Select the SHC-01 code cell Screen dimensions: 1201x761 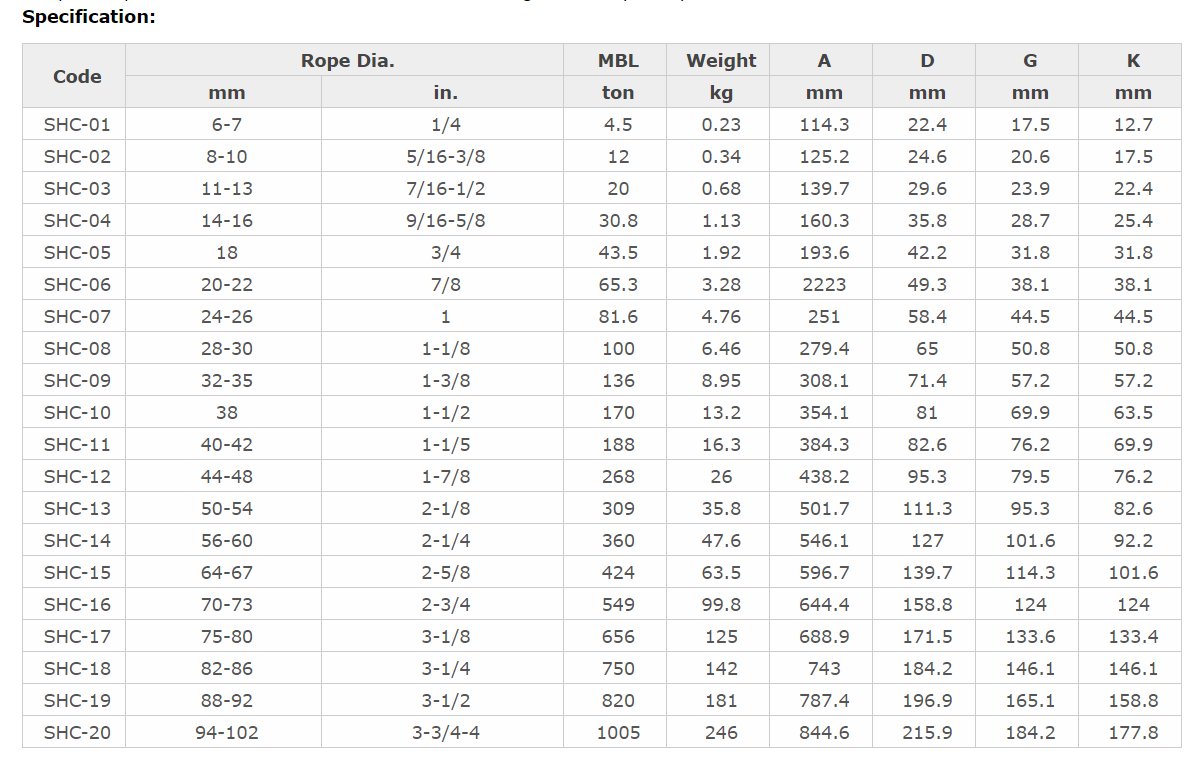77,124
